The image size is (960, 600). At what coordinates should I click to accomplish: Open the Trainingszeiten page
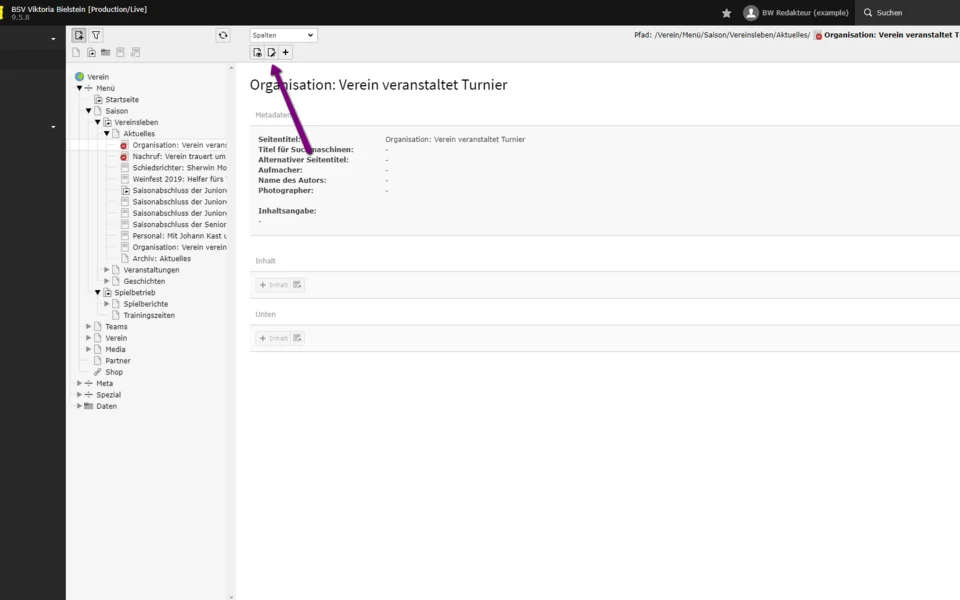[x=148, y=315]
